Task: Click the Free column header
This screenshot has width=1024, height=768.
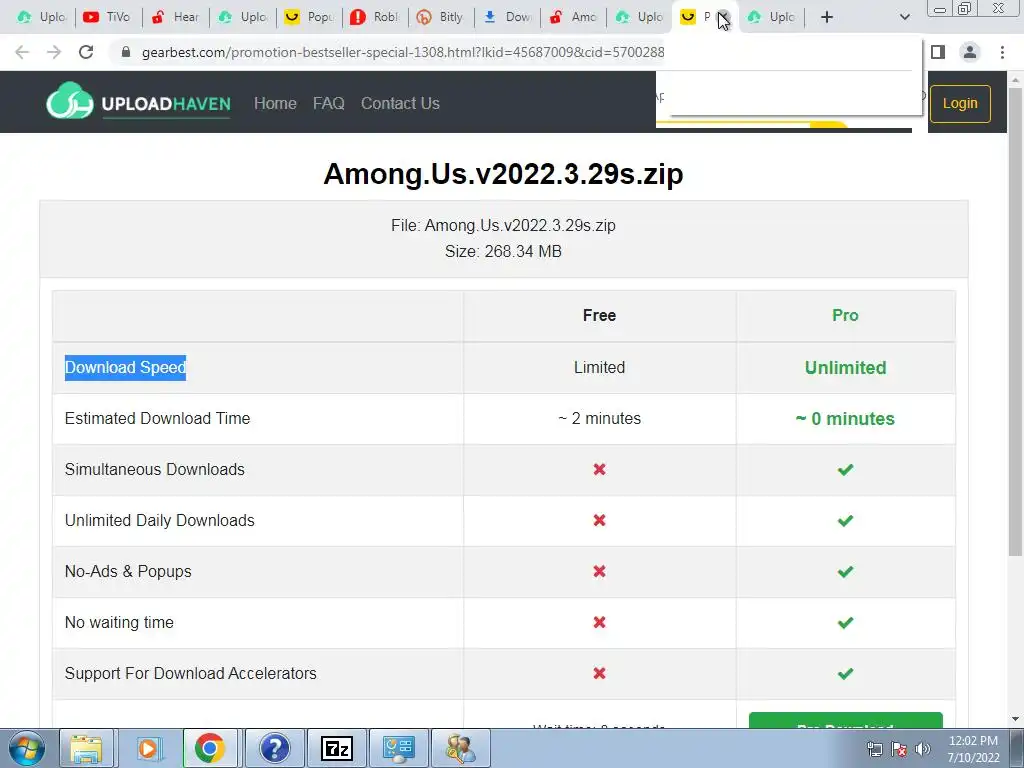Action: point(600,315)
